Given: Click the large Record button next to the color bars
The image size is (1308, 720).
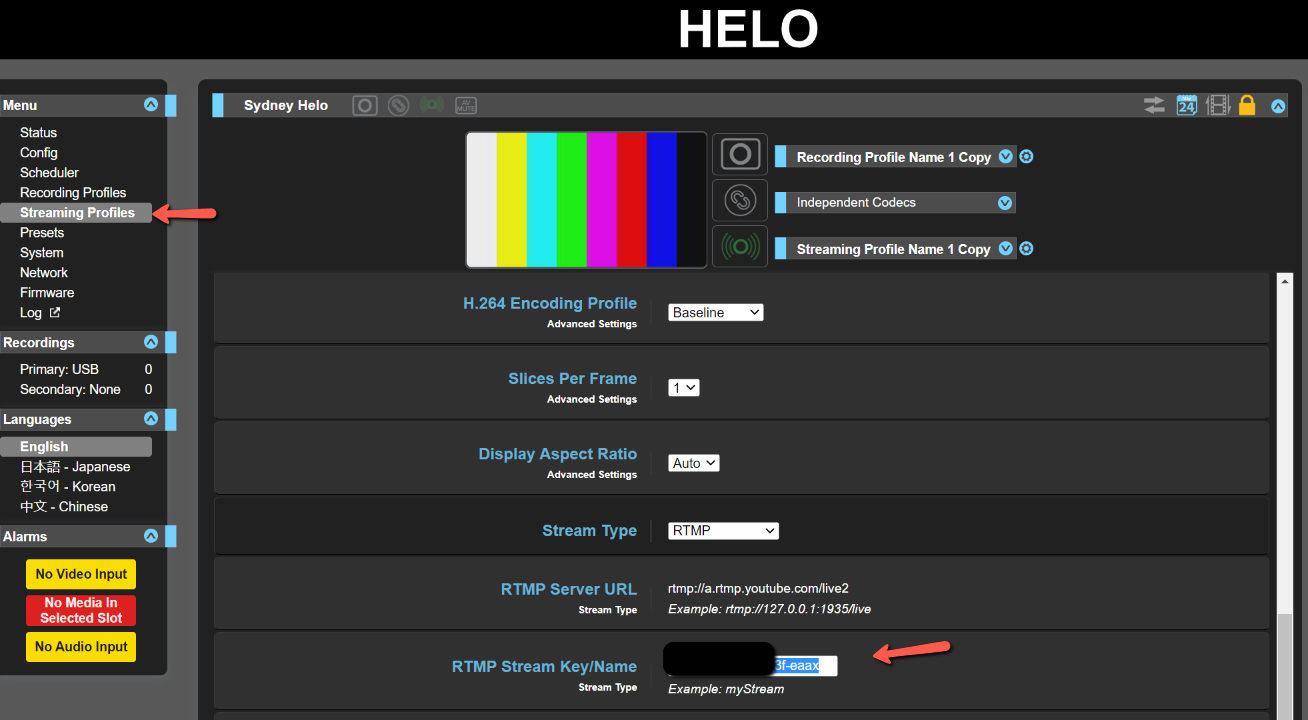Looking at the screenshot, I should [x=740, y=154].
